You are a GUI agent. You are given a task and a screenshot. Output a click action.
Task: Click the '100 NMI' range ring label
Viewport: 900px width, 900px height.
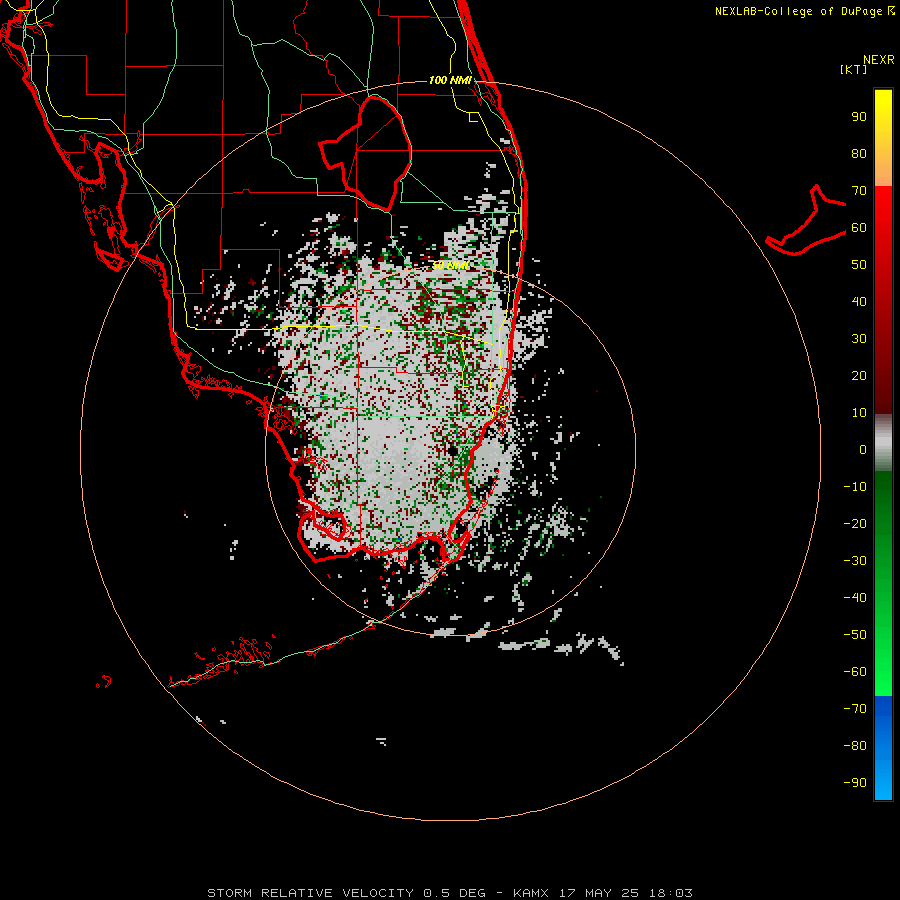pyautogui.click(x=450, y=80)
